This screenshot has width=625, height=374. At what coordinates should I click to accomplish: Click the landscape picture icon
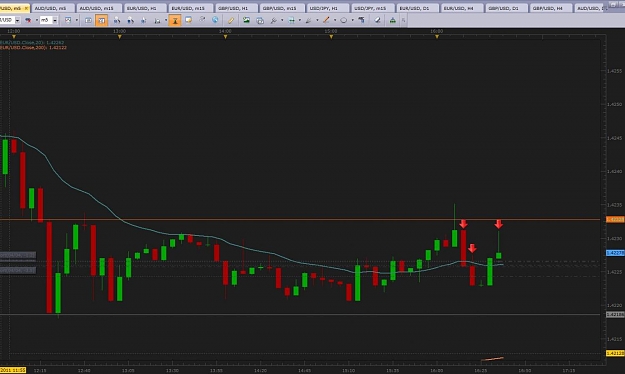(246, 20)
